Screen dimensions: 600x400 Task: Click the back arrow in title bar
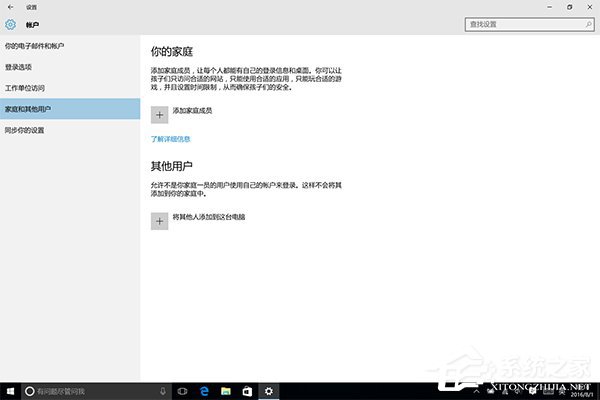pyautogui.click(x=10, y=6)
